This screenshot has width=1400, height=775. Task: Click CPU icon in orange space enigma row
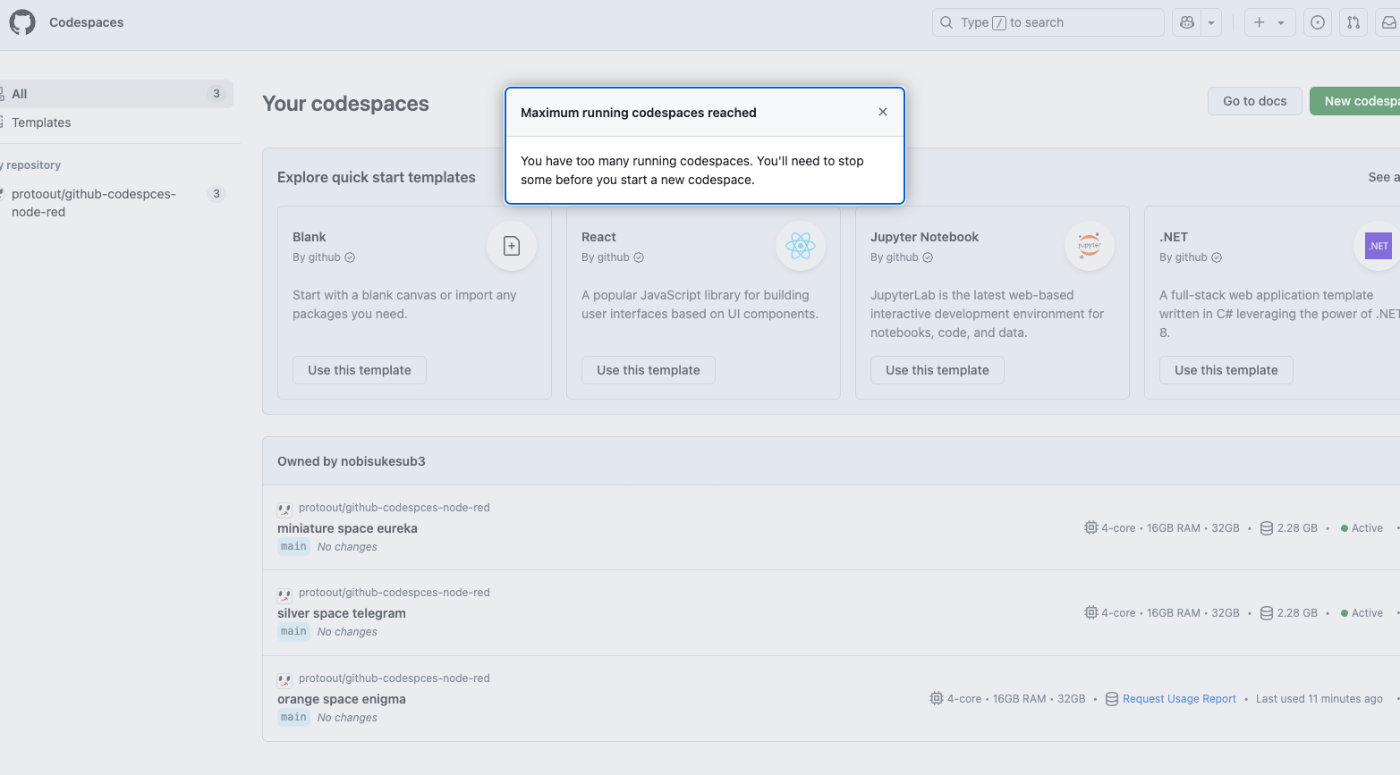[936, 699]
